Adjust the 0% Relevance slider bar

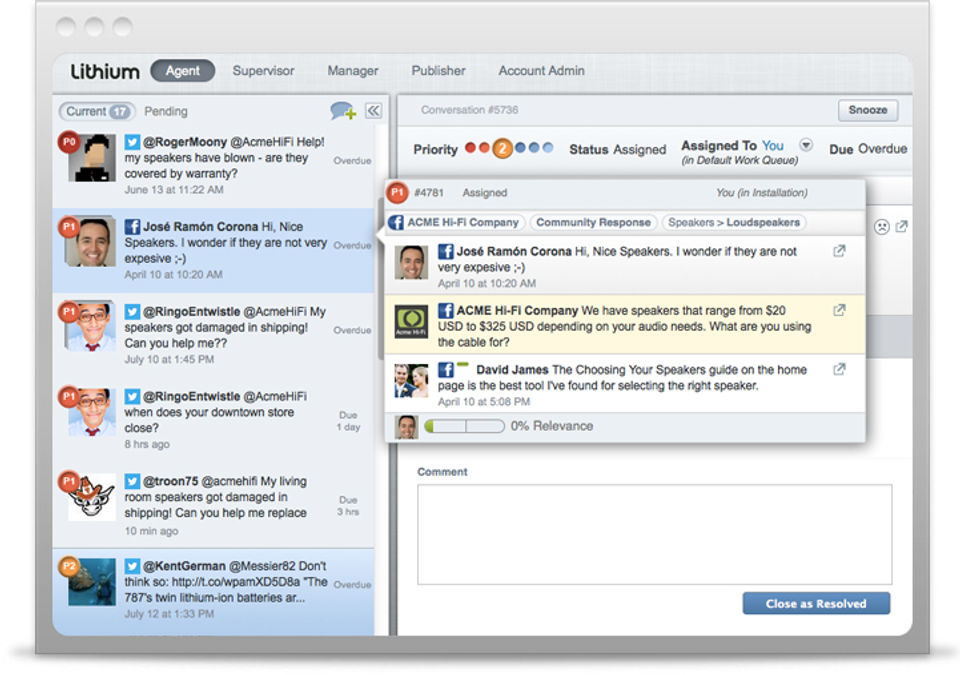click(465, 426)
